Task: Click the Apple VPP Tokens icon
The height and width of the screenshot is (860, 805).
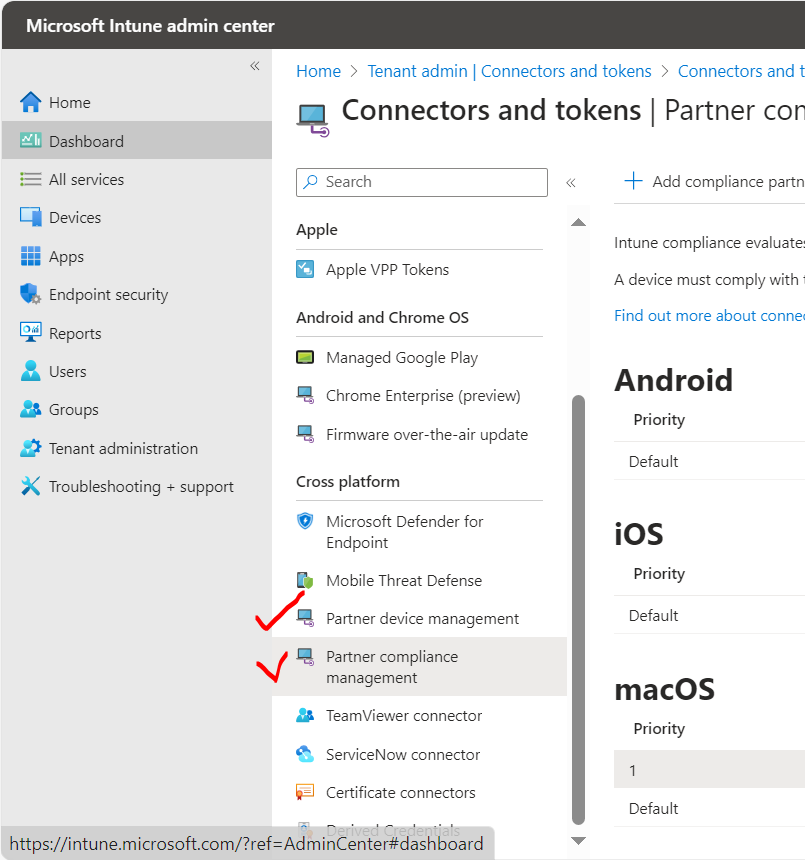Action: pos(305,269)
